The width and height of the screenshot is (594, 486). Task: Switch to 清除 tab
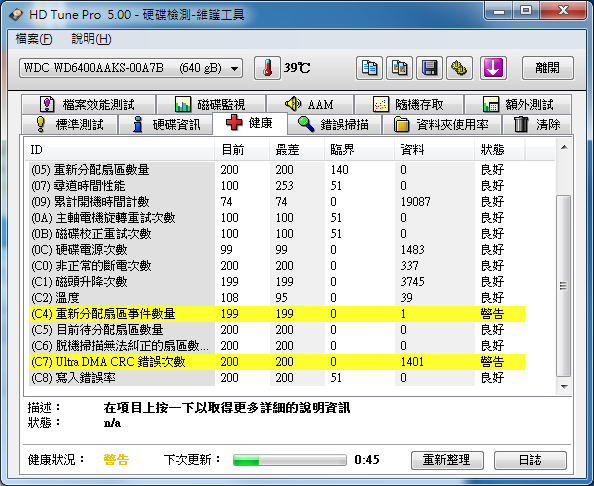537,124
